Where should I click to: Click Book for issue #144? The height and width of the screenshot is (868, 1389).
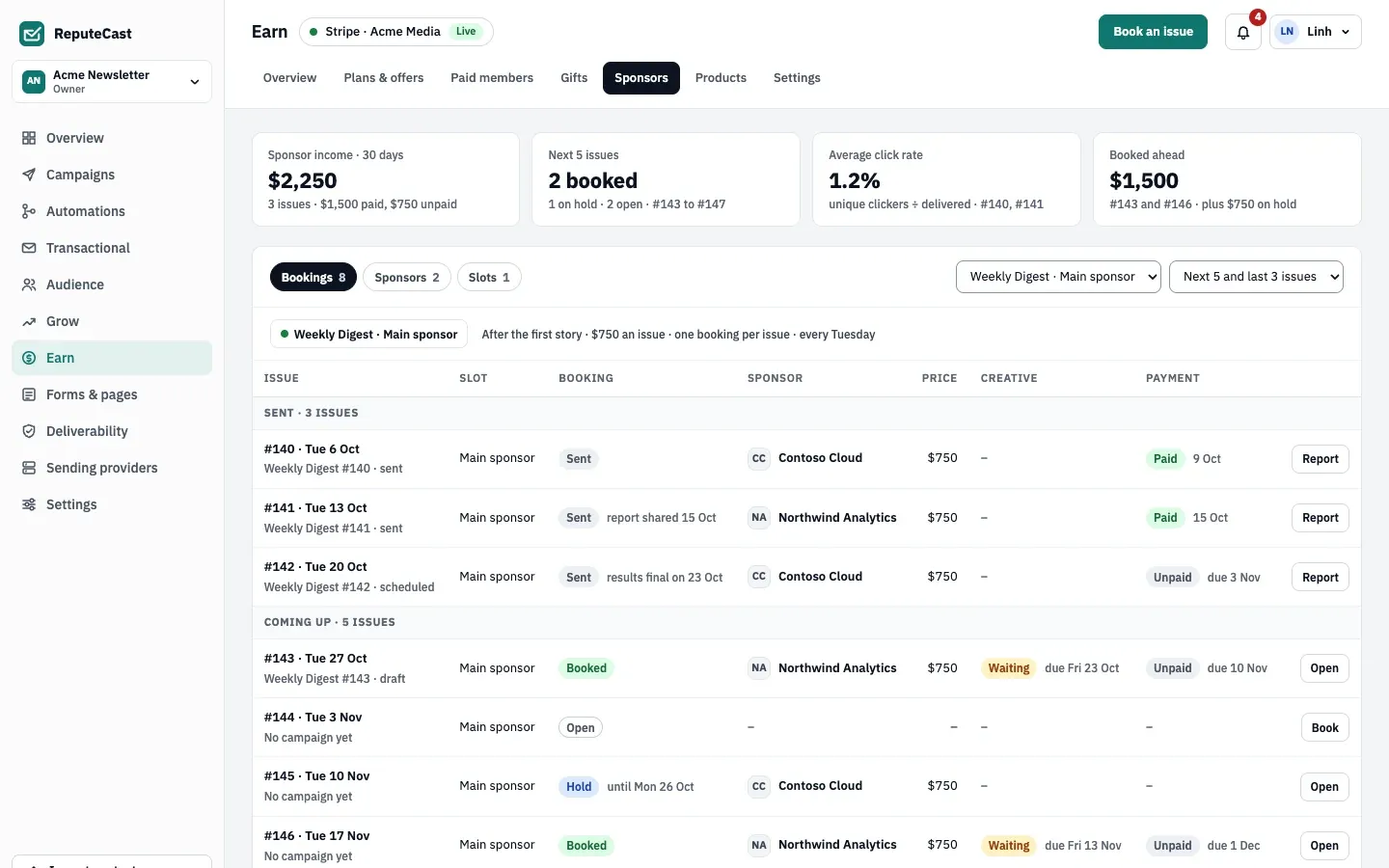tap(1324, 728)
